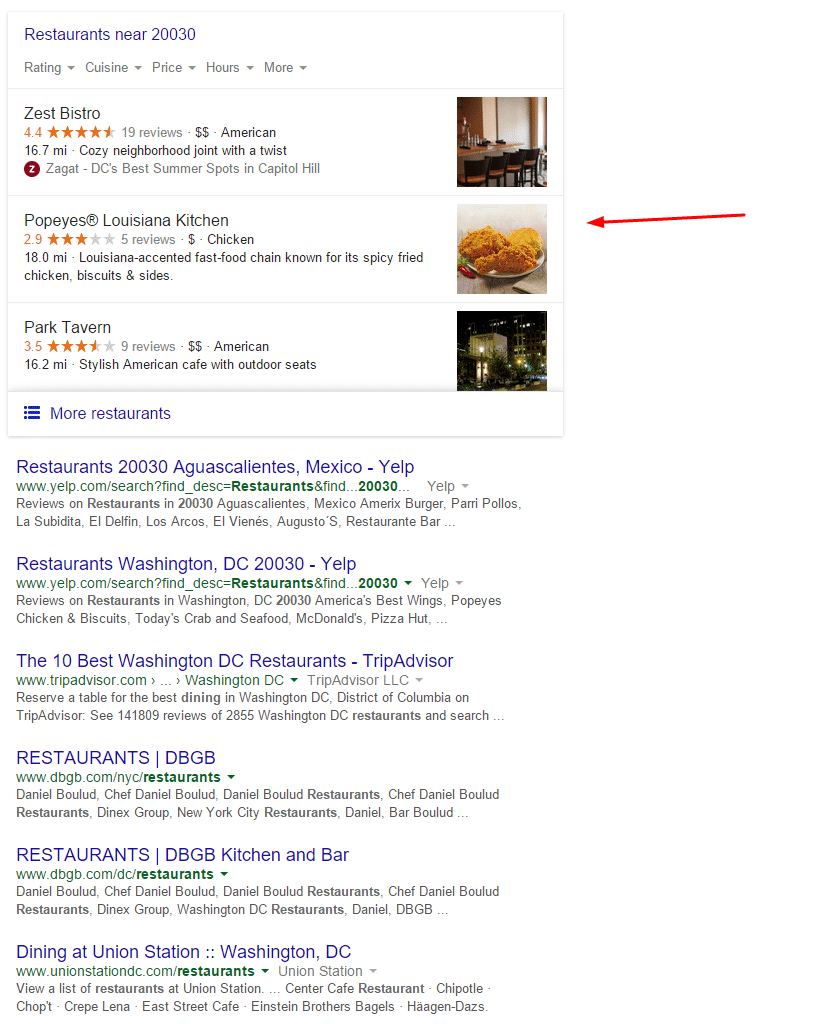Click the Zagat logo icon
This screenshot has height=1024, width=815.
[32, 169]
